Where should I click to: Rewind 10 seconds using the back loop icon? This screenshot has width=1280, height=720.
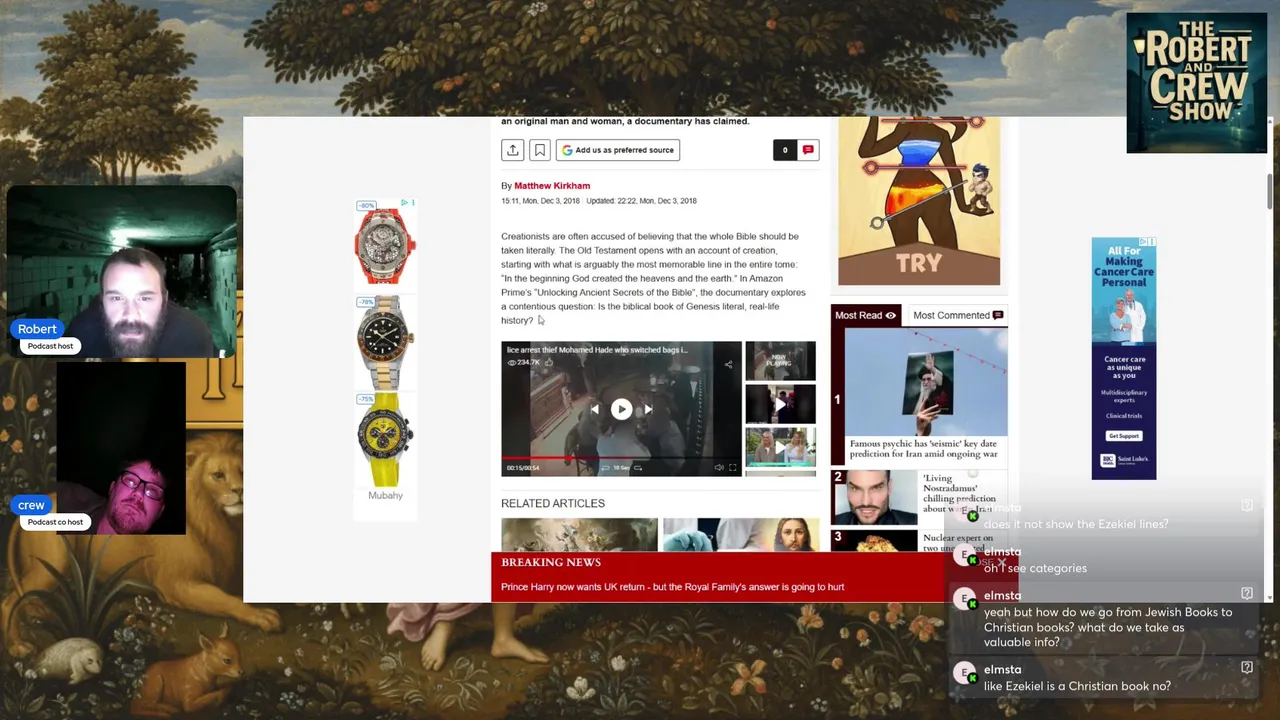606,468
